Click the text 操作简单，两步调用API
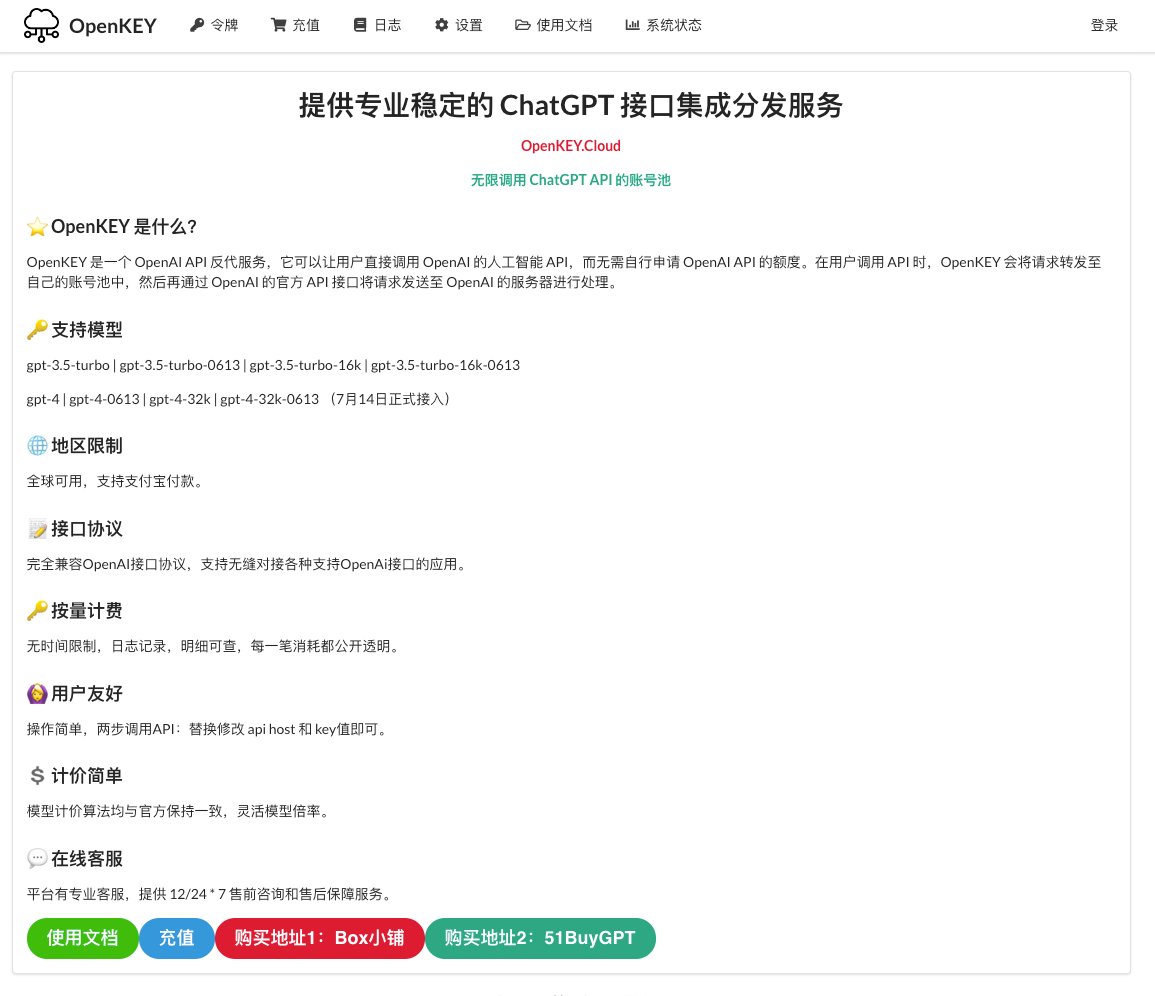1155x996 pixels. (x=100, y=729)
